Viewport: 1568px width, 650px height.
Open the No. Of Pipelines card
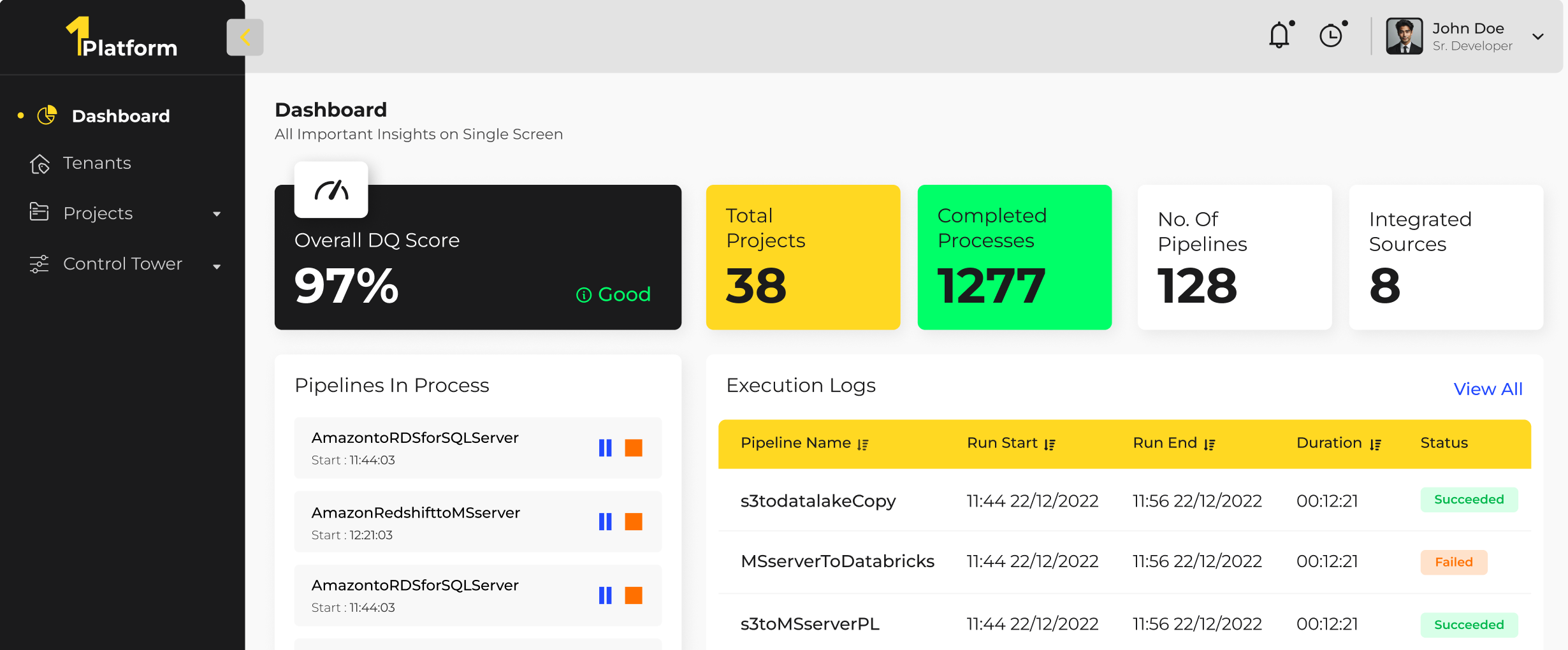[1235, 257]
